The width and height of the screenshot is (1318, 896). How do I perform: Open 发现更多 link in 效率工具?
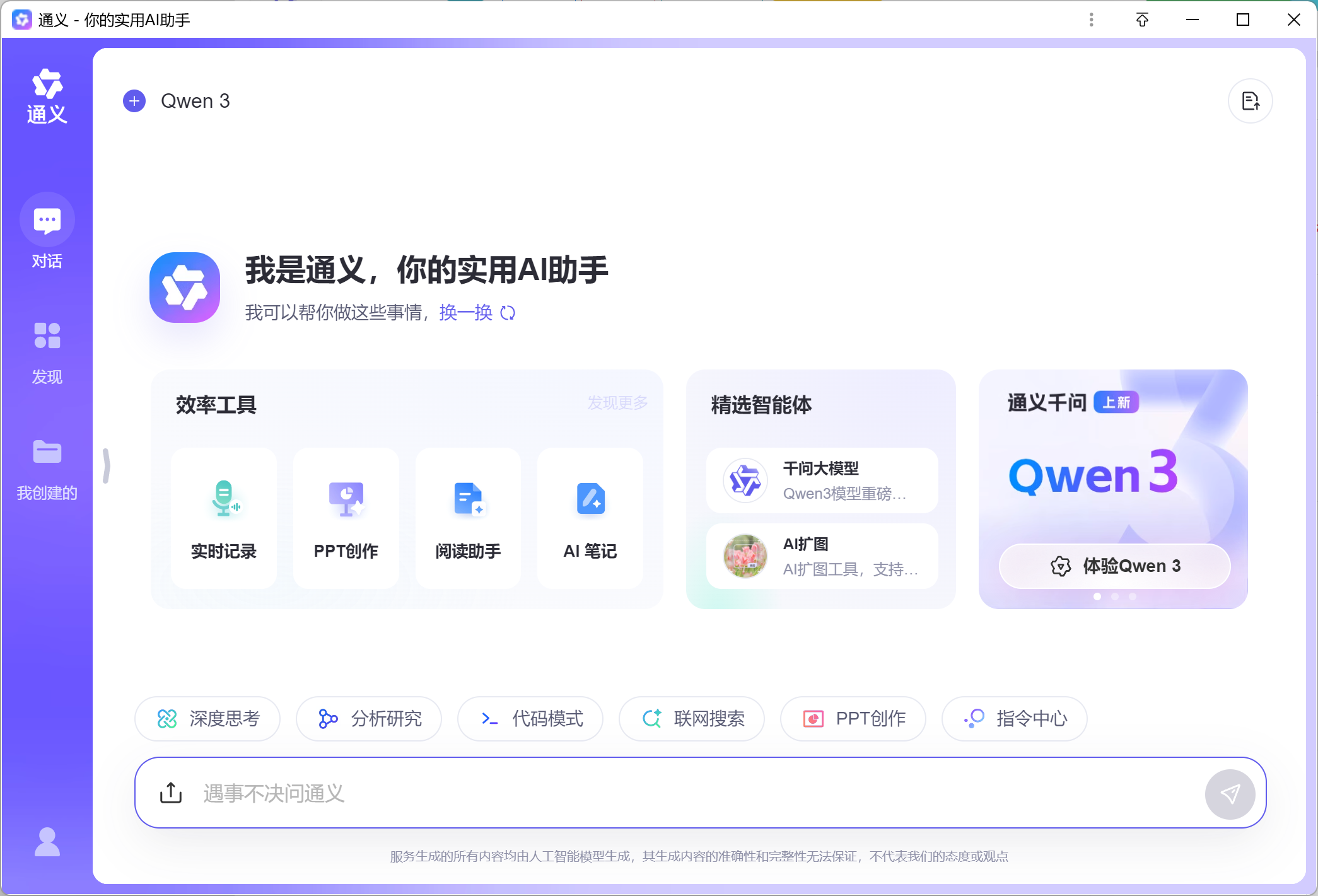617,403
